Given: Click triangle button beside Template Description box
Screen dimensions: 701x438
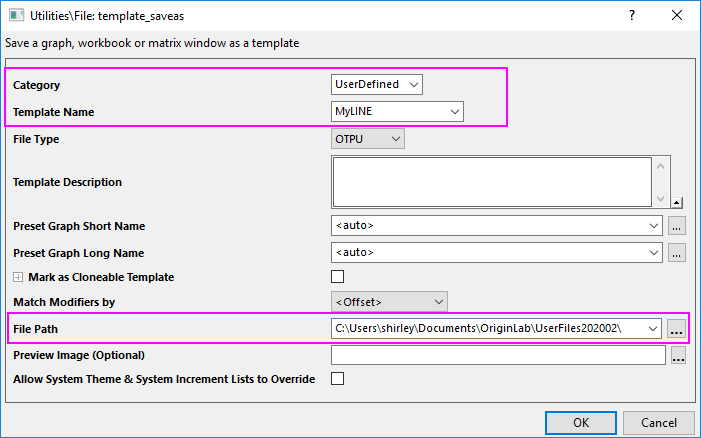Looking at the screenshot, I should pyautogui.click(x=677, y=201).
